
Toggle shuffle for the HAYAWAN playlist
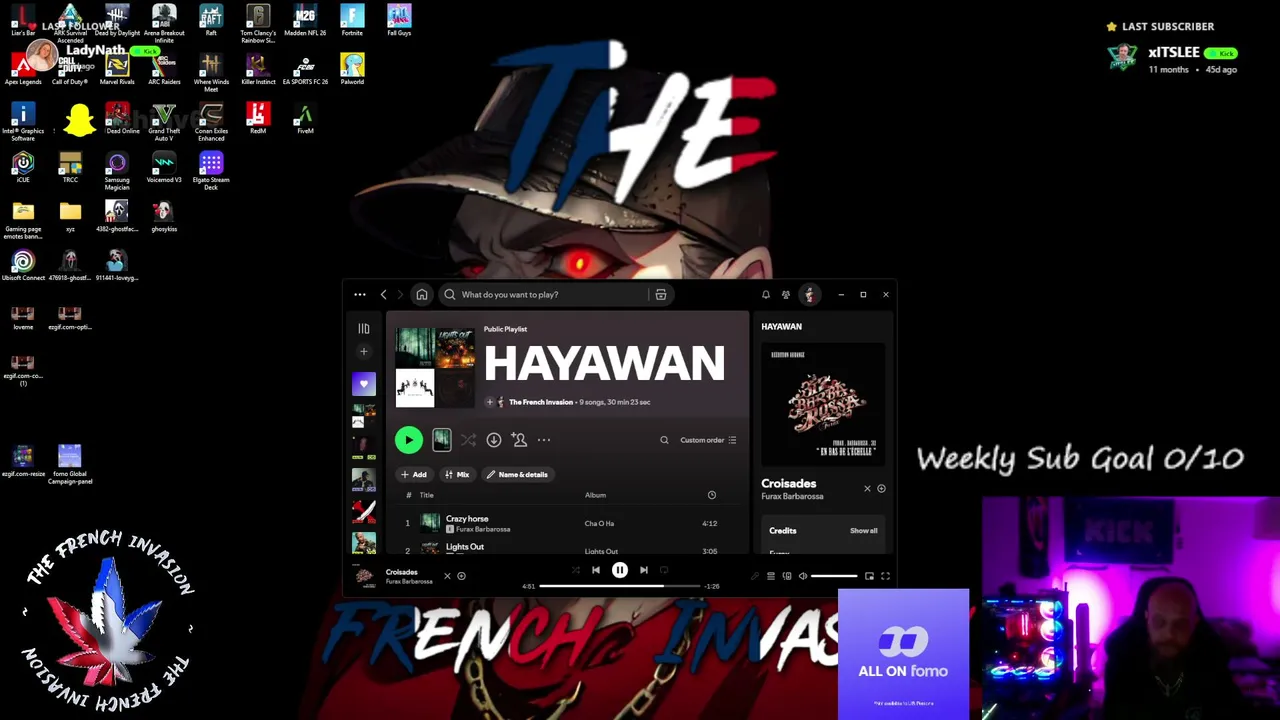pos(468,440)
